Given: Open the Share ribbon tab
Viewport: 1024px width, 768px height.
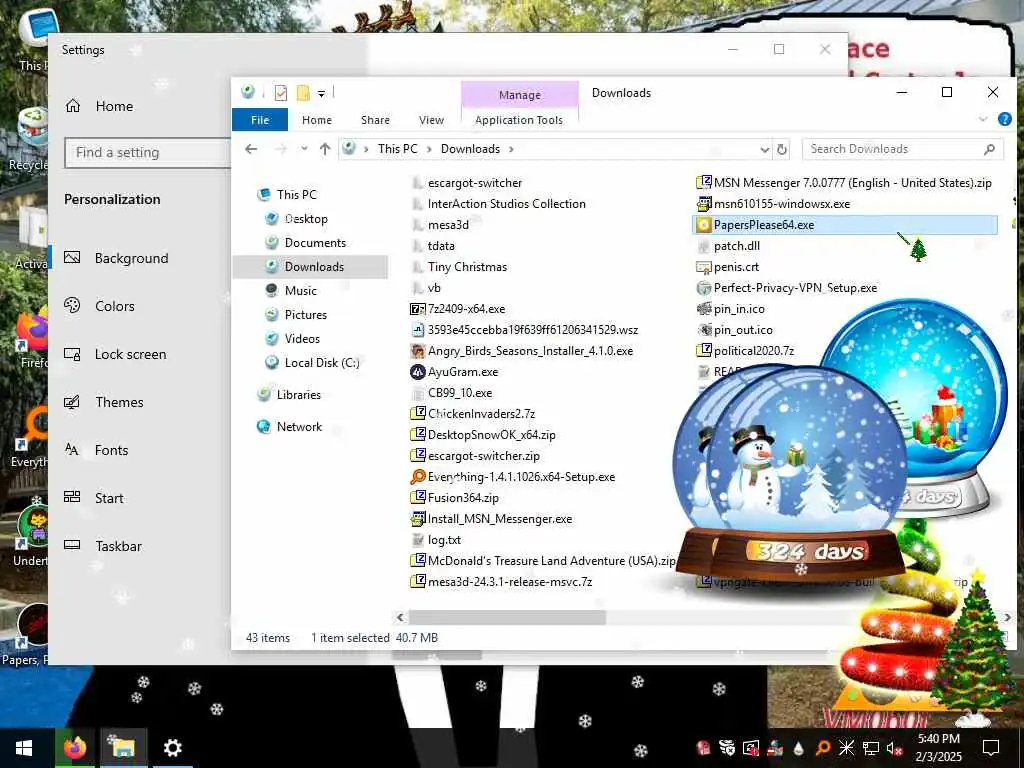Looking at the screenshot, I should coord(375,120).
